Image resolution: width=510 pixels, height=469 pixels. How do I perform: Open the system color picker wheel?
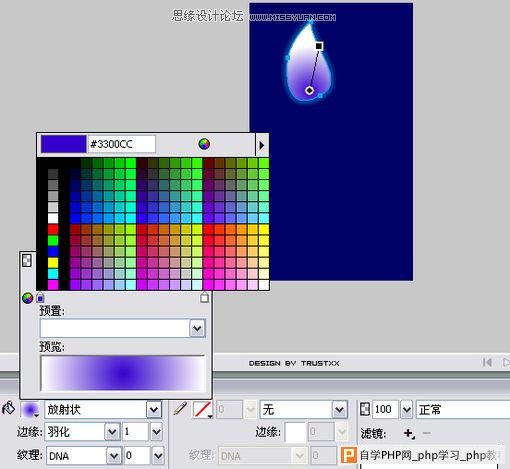tap(204, 144)
